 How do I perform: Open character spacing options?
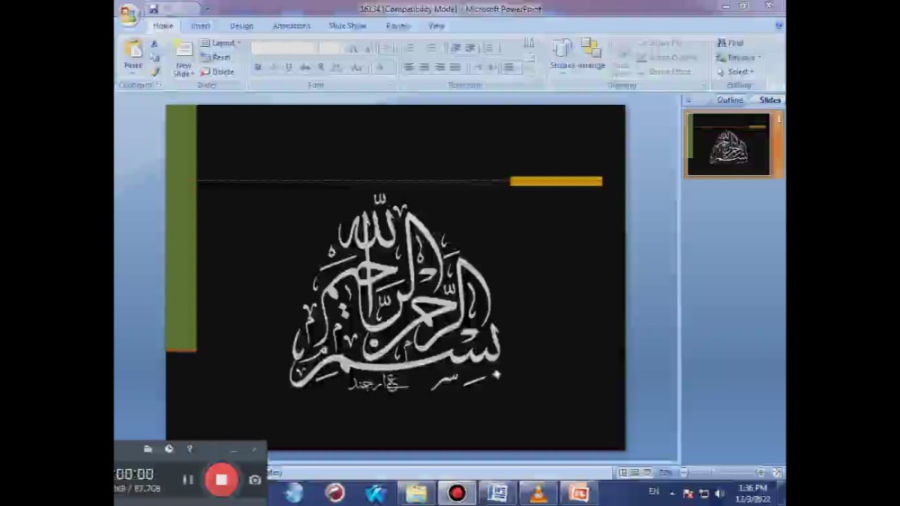click(x=337, y=68)
